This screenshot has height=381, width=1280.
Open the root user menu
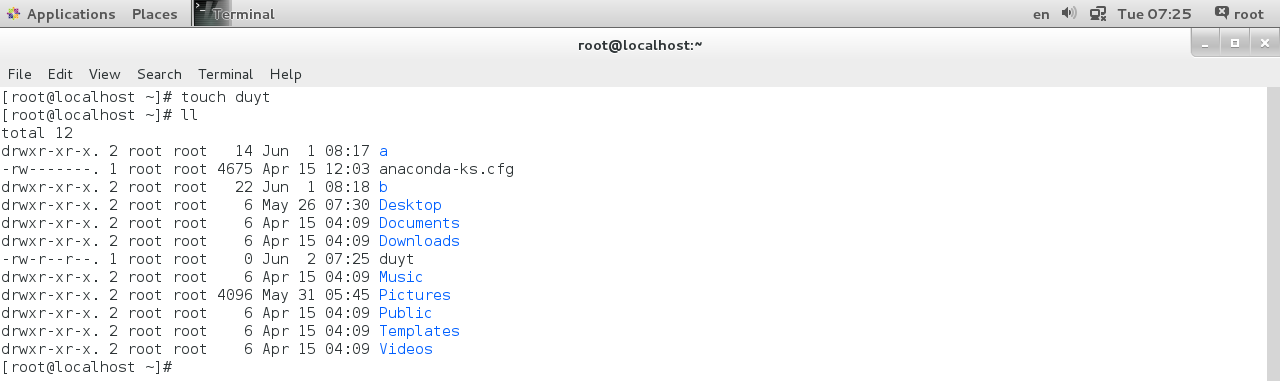tap(1239, 14)
